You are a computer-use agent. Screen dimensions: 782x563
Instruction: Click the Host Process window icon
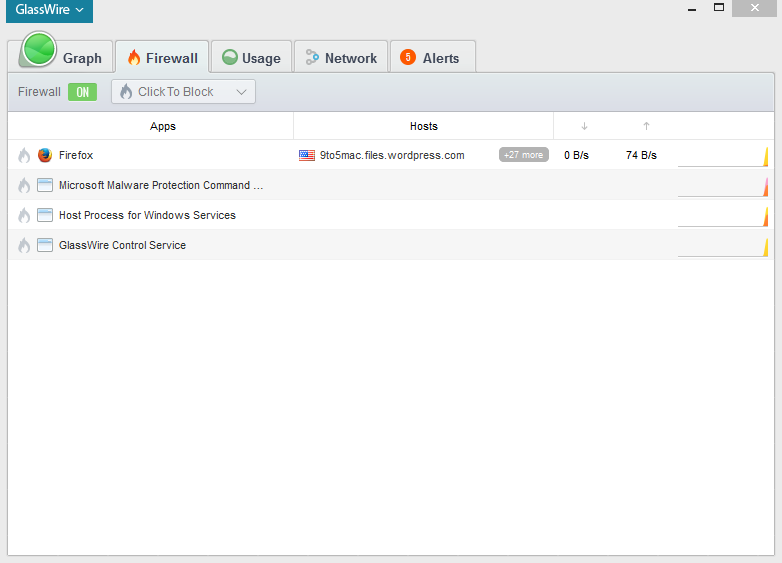coord(45,215)
